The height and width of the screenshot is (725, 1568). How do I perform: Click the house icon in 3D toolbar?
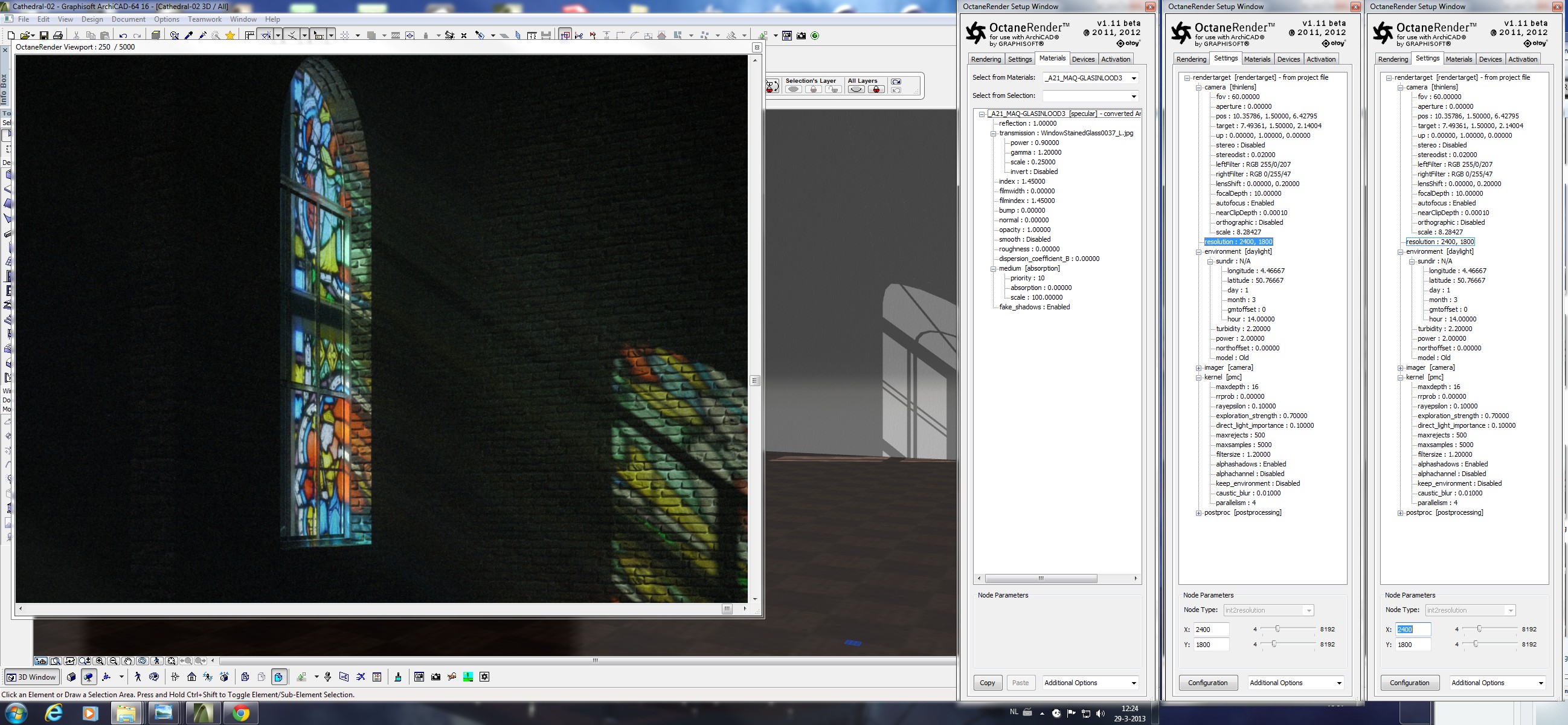tap(191, 677)
